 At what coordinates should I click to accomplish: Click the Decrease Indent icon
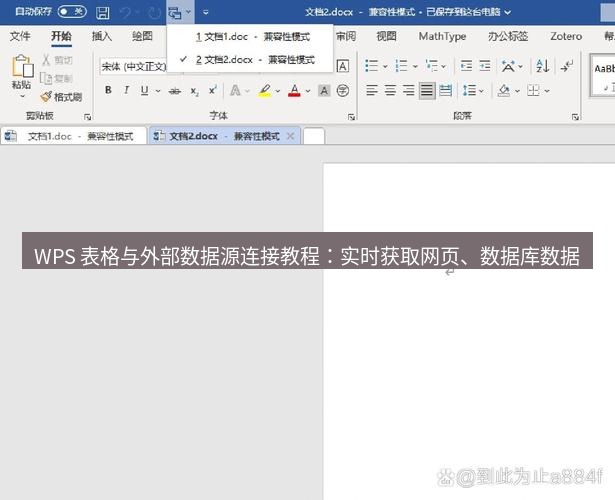pos(466,66)
